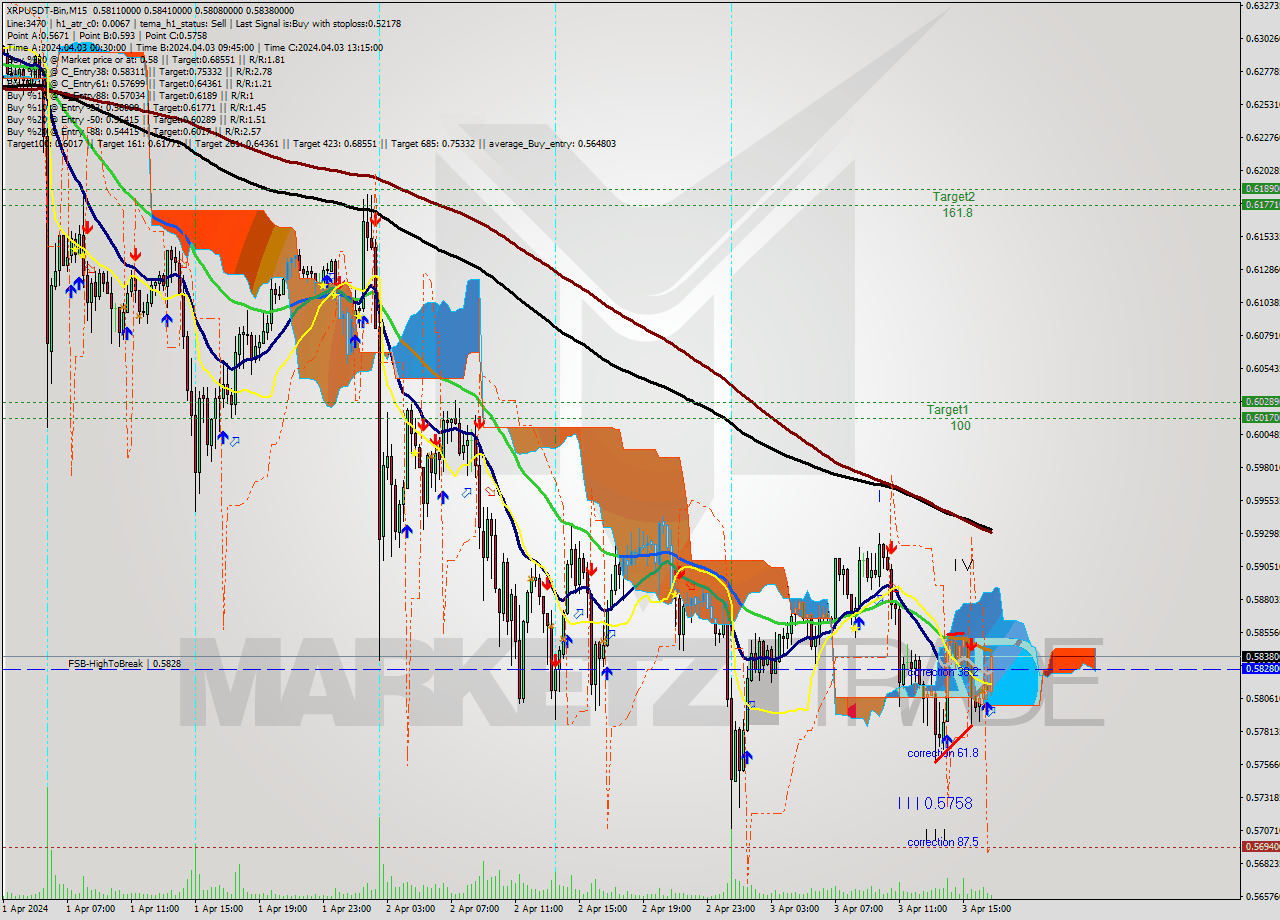Click the Target1 label
This screenshot has height=920, width=1280.
947,410
